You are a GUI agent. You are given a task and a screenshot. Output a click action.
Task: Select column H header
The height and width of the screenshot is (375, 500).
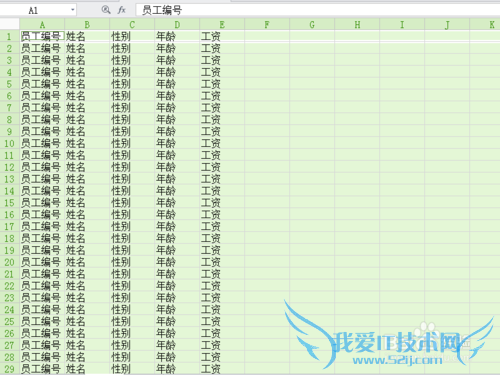pyautogui.click(x=357, y=24)
